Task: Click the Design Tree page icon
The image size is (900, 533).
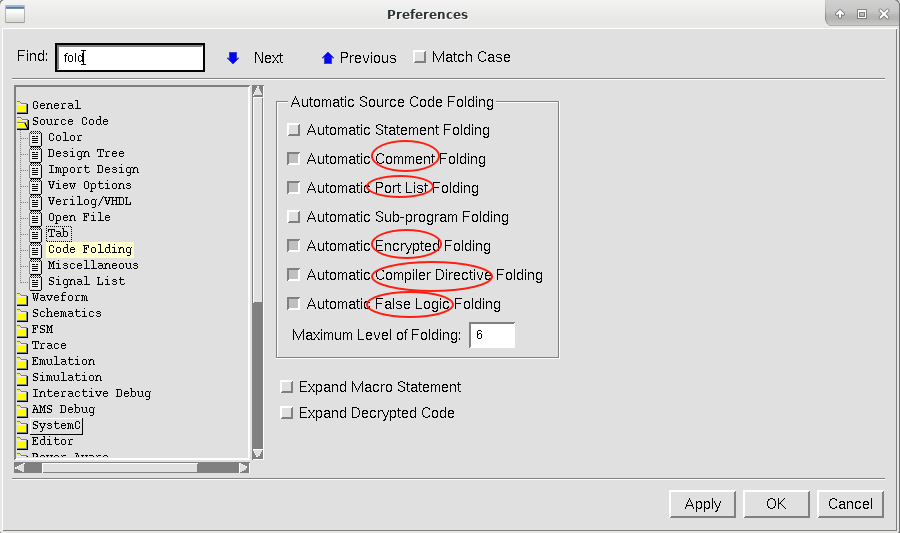Action: [36, 154]
